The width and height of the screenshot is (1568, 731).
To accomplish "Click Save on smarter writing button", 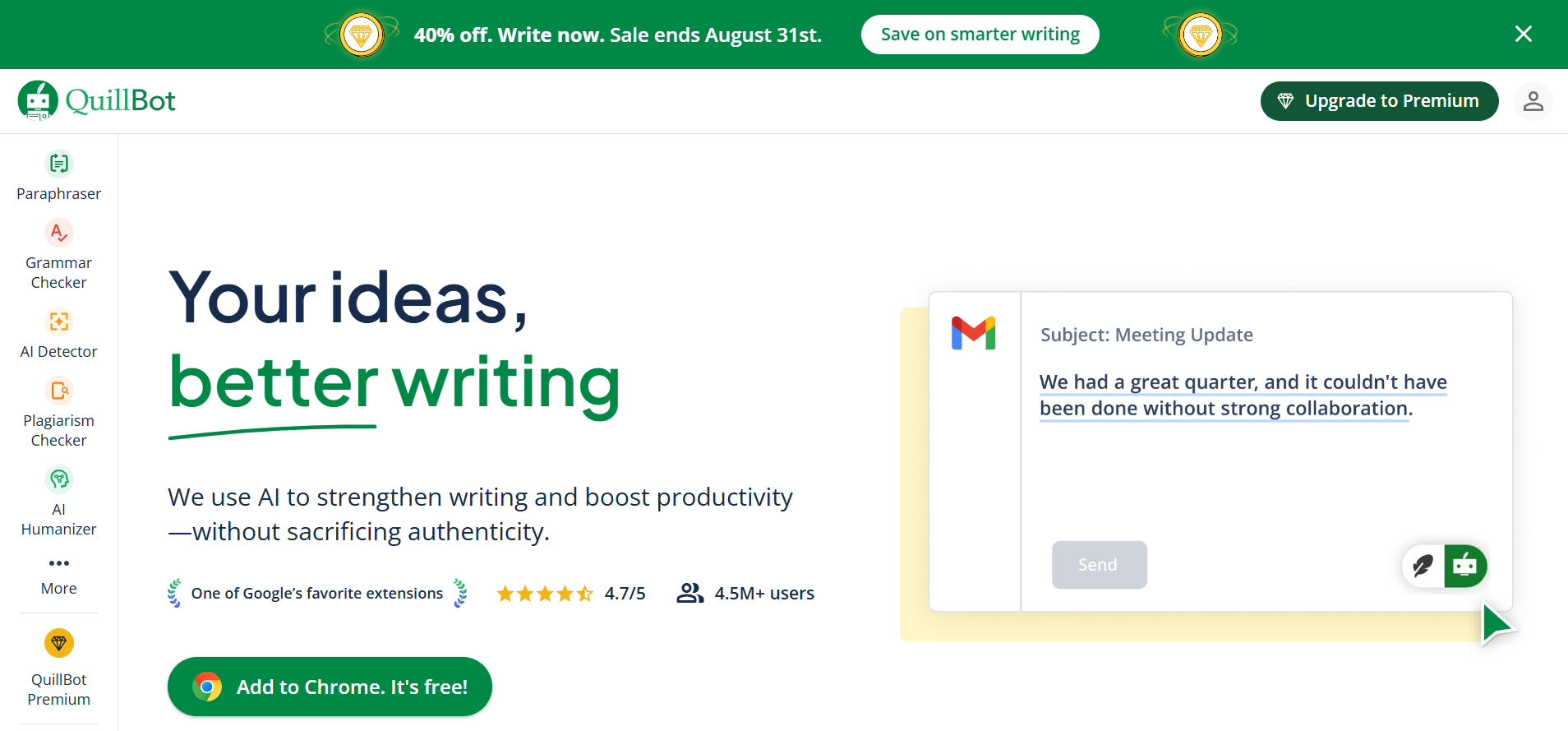I will 980,35.
